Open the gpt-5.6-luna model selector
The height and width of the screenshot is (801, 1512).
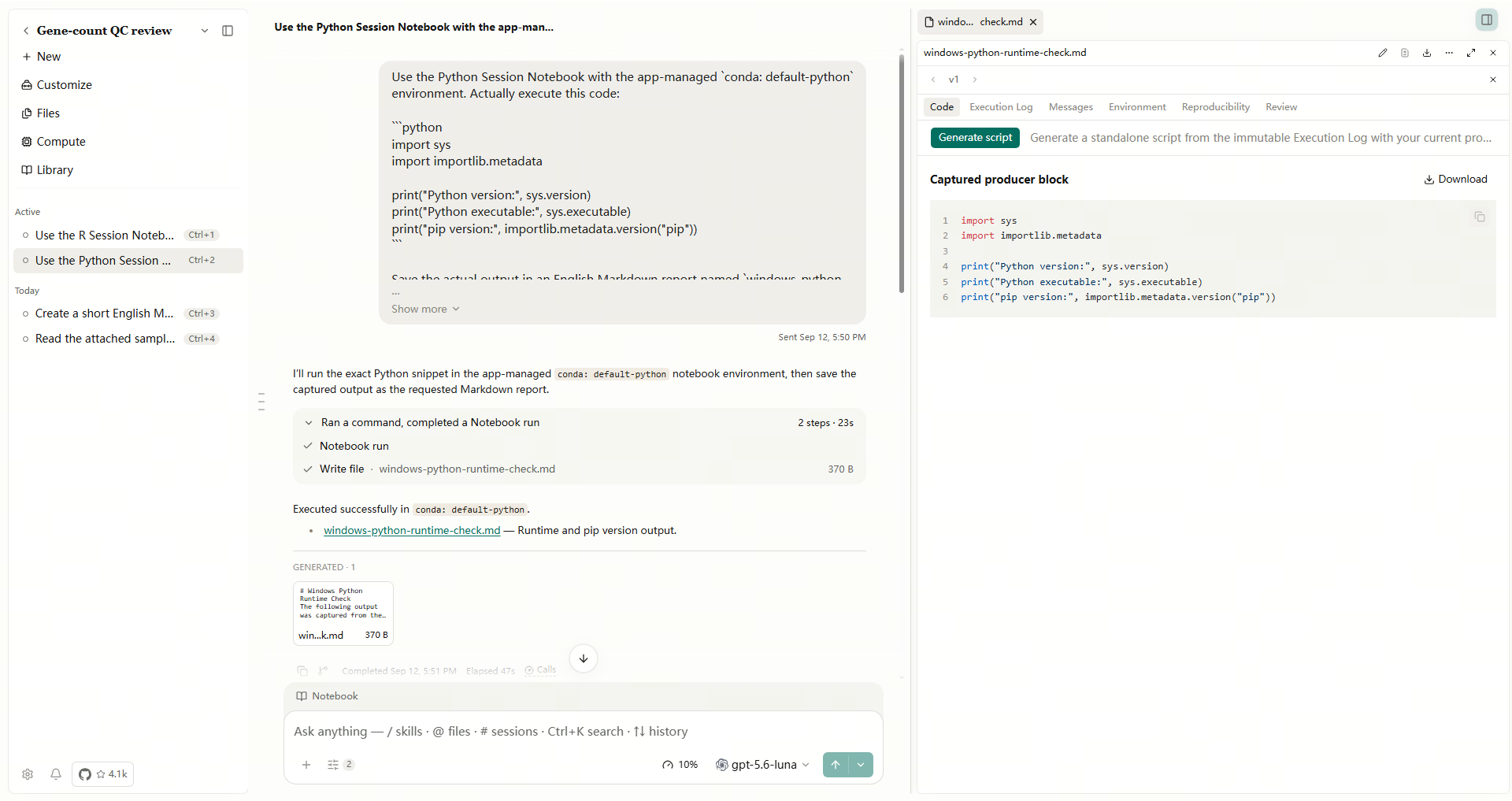(762, 765)
